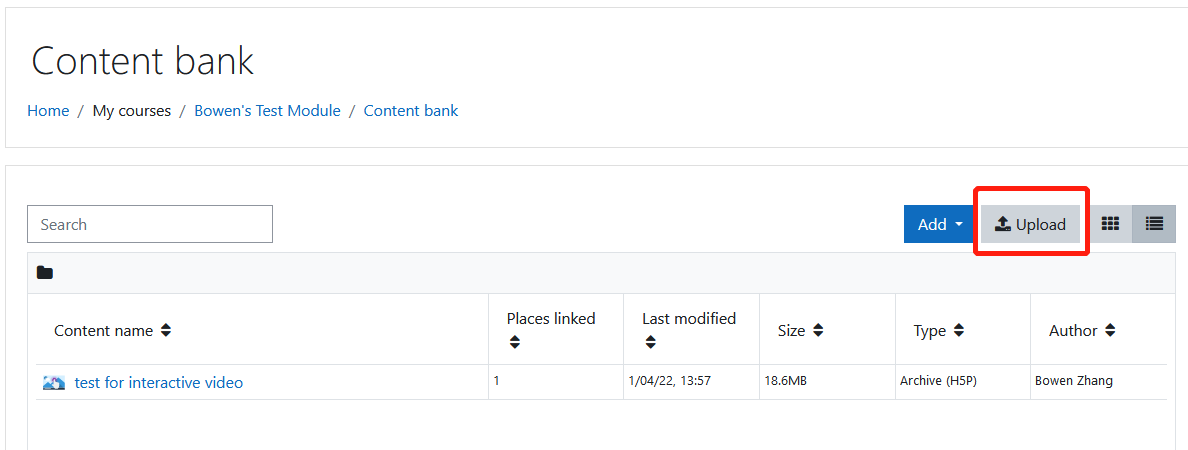Switch to grid view with icons

(1110, 224)
